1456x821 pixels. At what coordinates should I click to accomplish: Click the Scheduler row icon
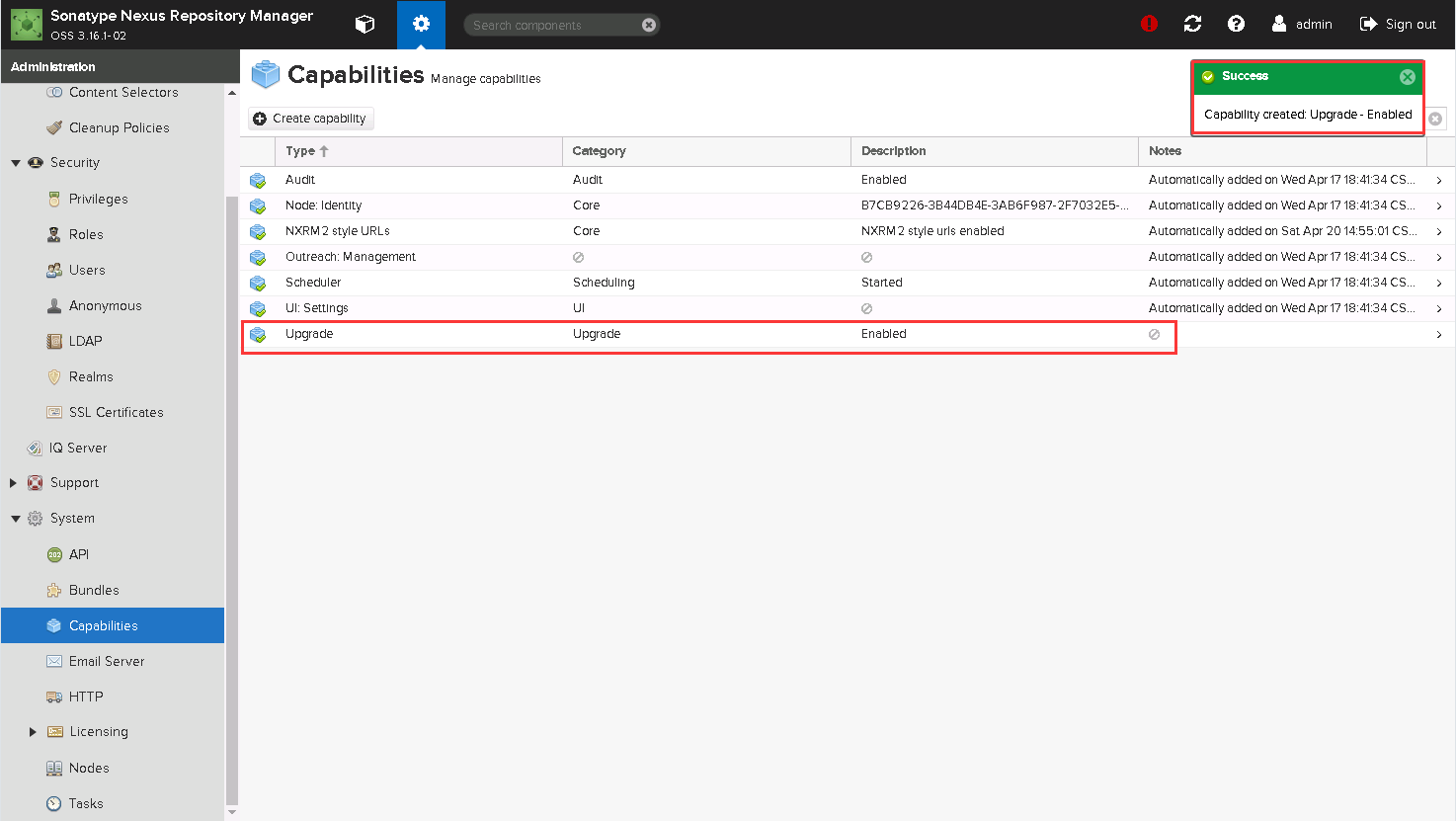[258, 283]
